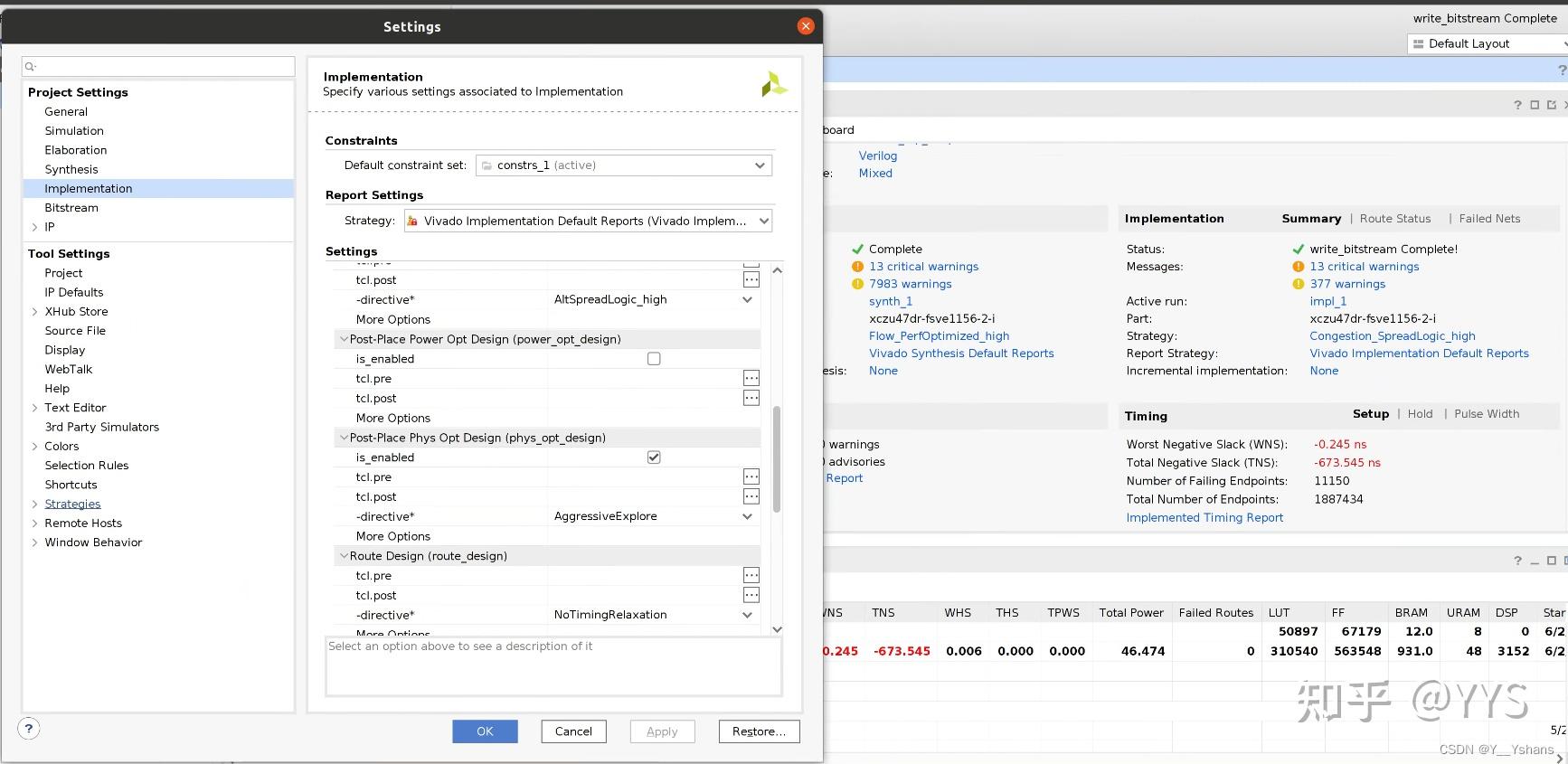Click Failed Routes column header

click(1215, 613)
